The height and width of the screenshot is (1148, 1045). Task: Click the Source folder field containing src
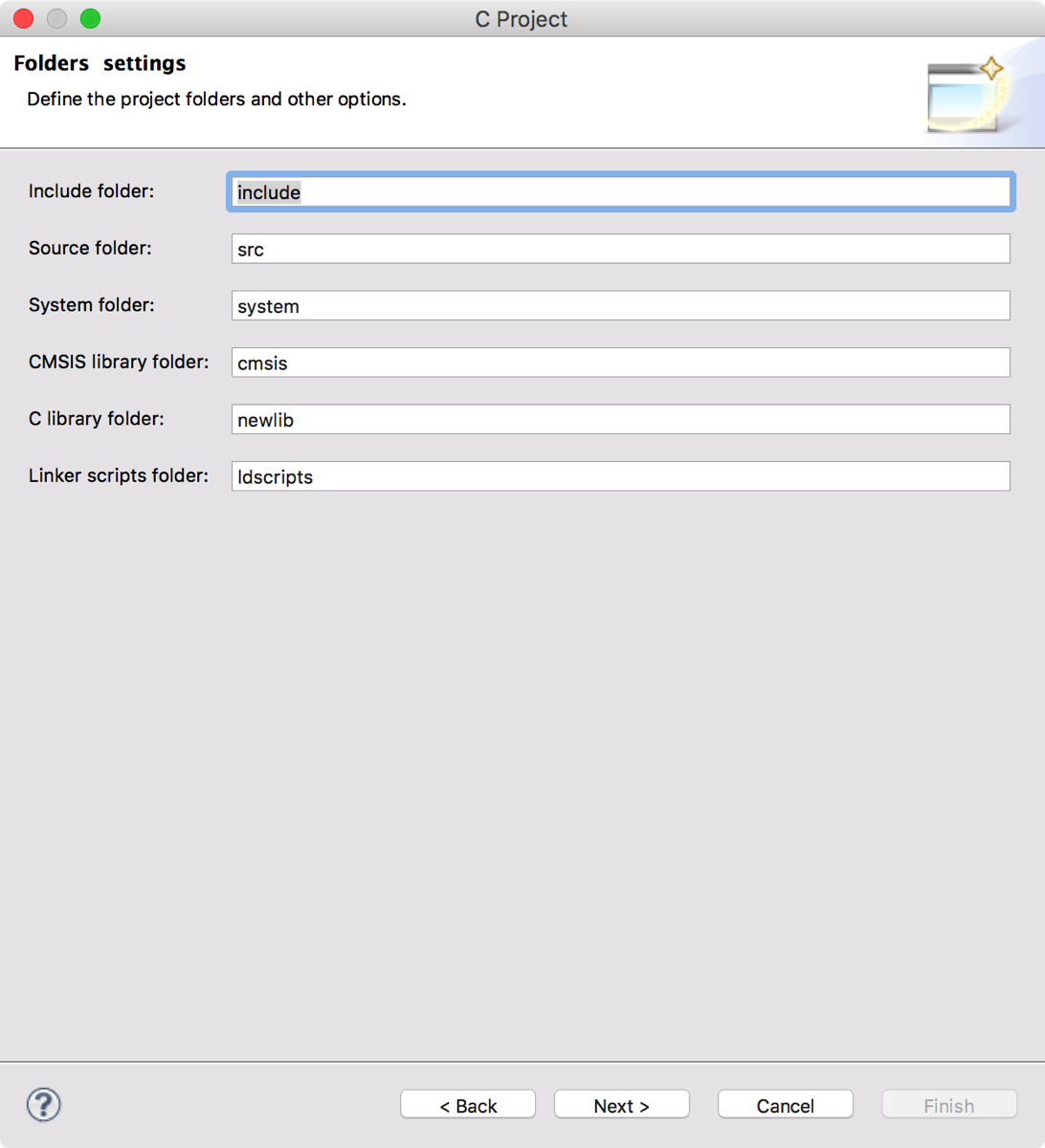[x=620, y=249]
